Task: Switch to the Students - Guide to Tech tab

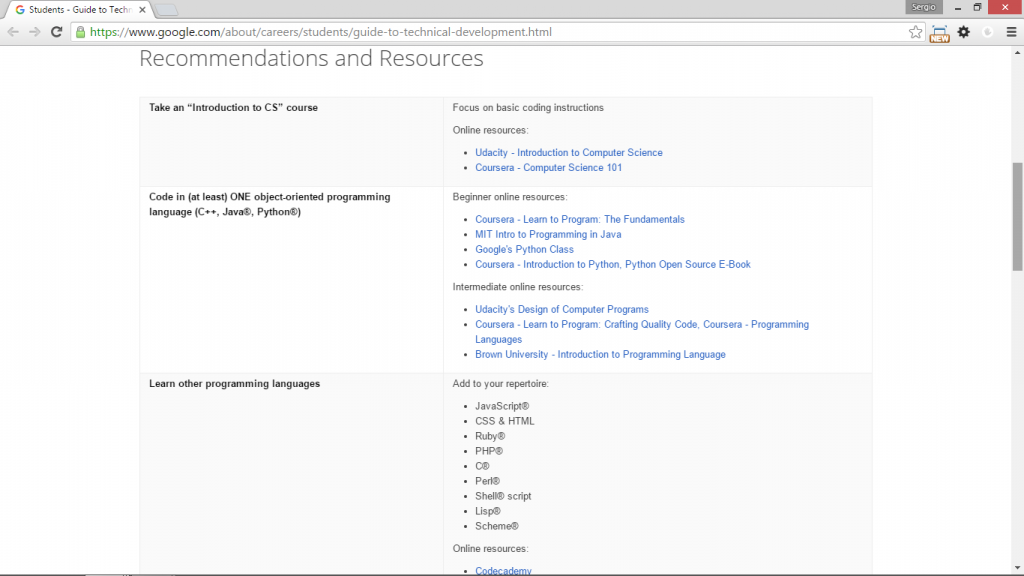Action: (x=75, y=7)
